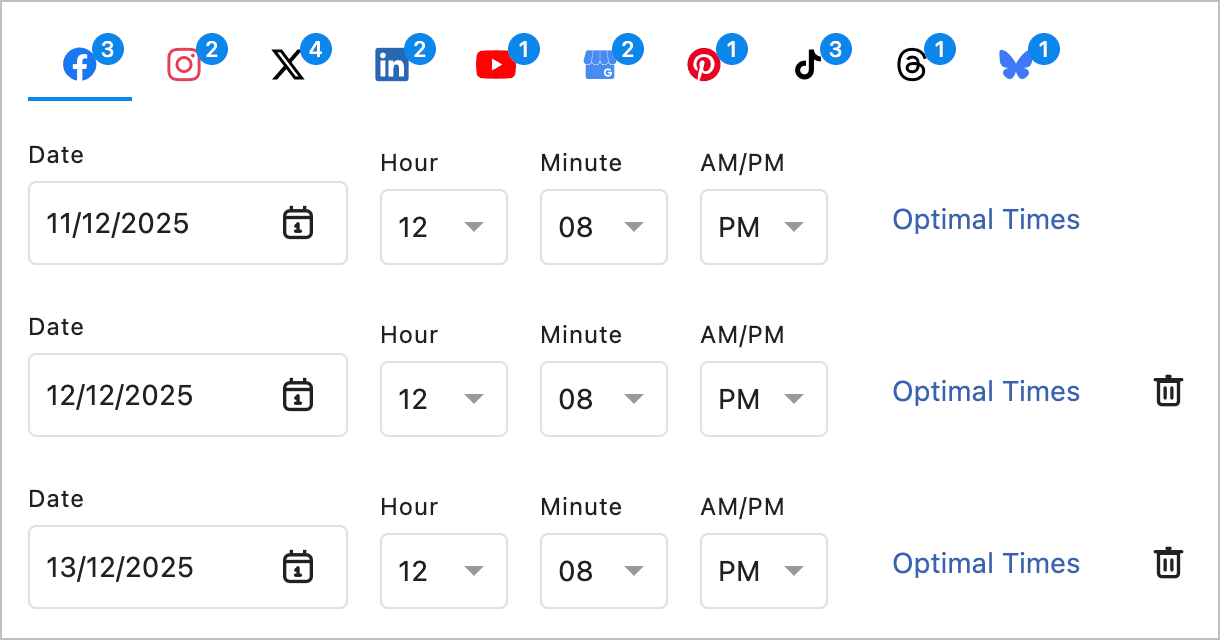Open calendar picker for the 13/12/2025 date
The image size is (1220, 640).
[x=298, y=567]
